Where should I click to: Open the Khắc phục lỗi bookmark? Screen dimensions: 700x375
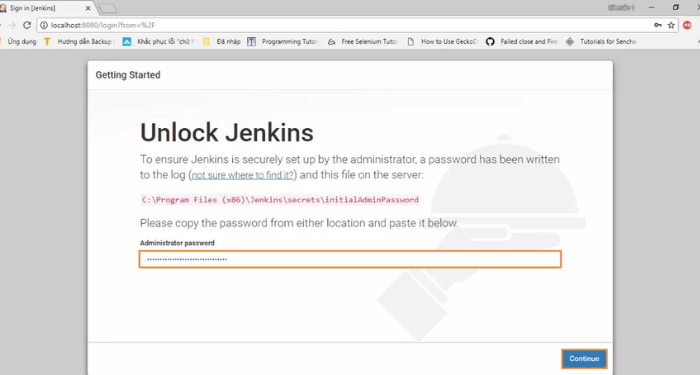coord(158,42)
